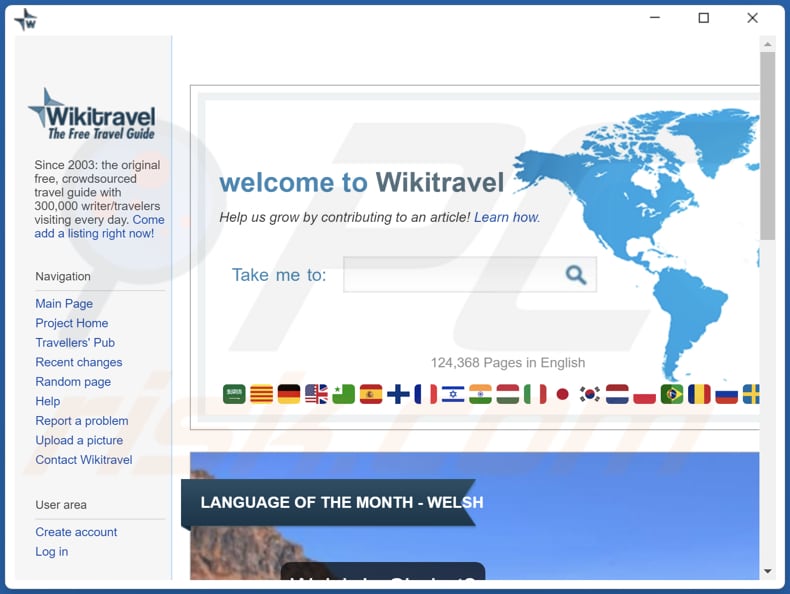Open Upload a picture link
The height and width of the screenshot is (594, 790).
tap(79, 440)
